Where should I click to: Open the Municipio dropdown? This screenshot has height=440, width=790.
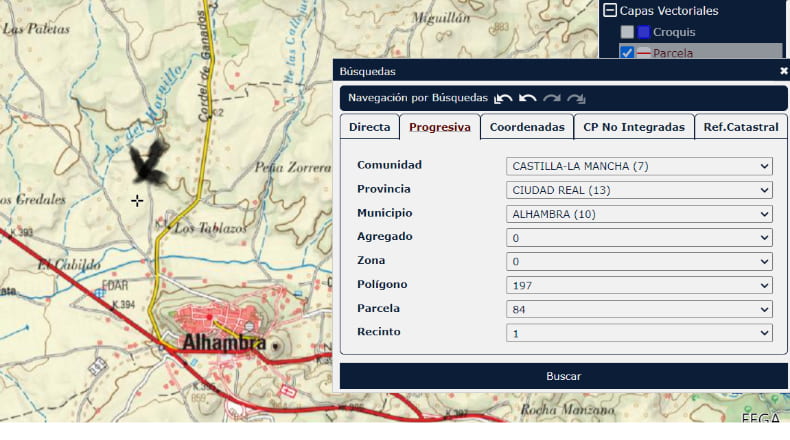click(x=639, y=214)
